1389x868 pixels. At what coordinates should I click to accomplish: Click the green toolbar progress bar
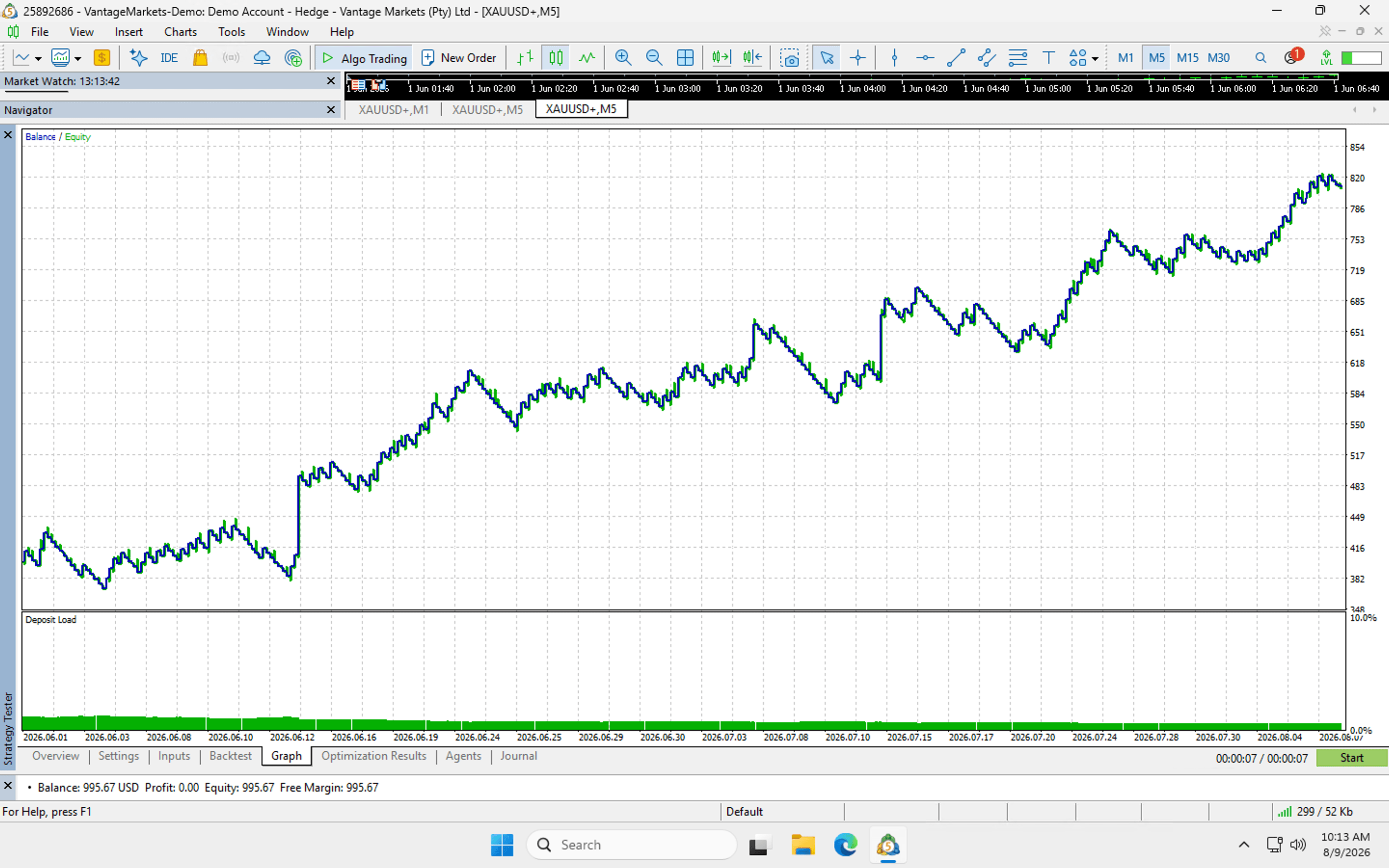[x=1361, y=58]
